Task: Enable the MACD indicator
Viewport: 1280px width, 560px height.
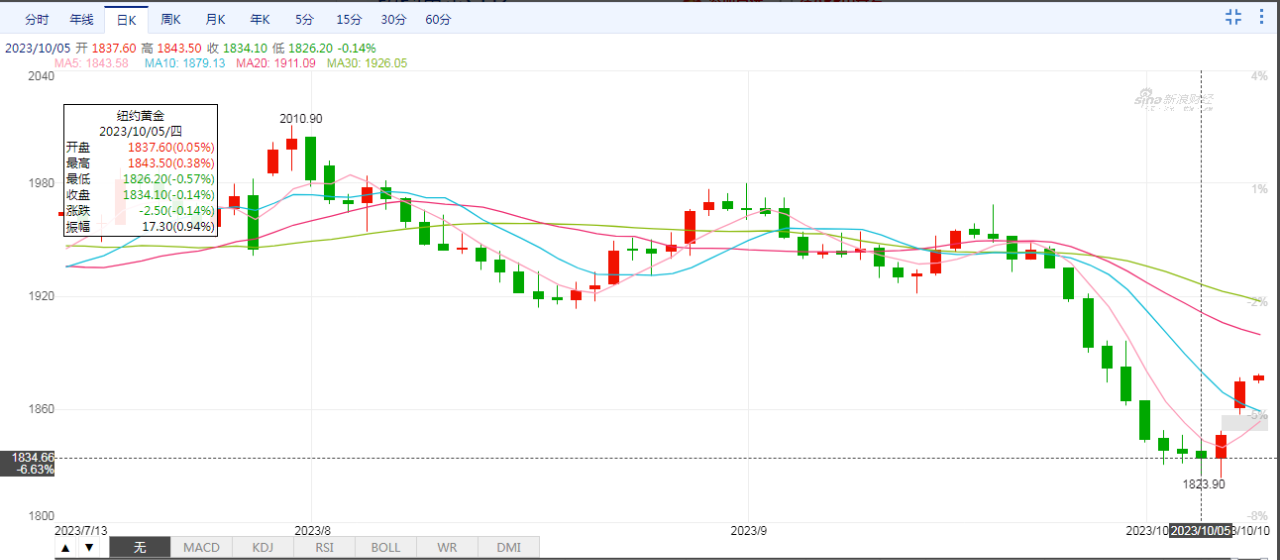Action: (201, 547)
